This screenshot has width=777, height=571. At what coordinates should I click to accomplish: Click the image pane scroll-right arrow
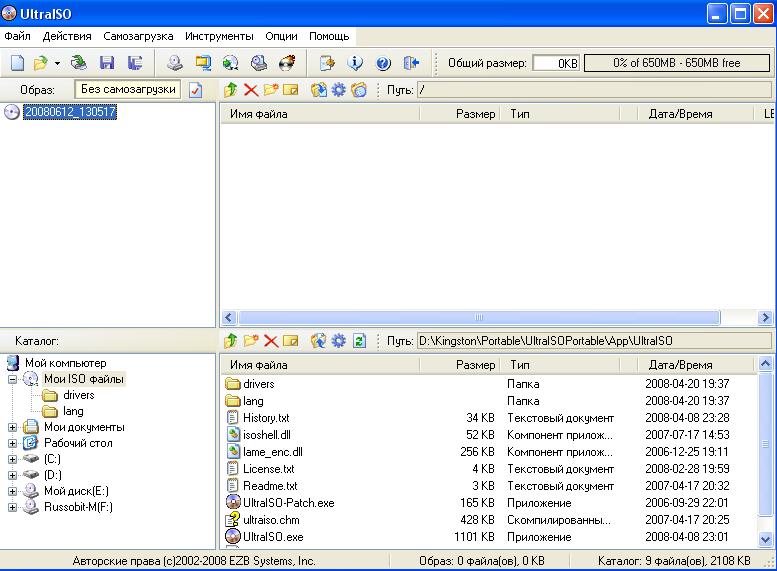coord(765,317)
